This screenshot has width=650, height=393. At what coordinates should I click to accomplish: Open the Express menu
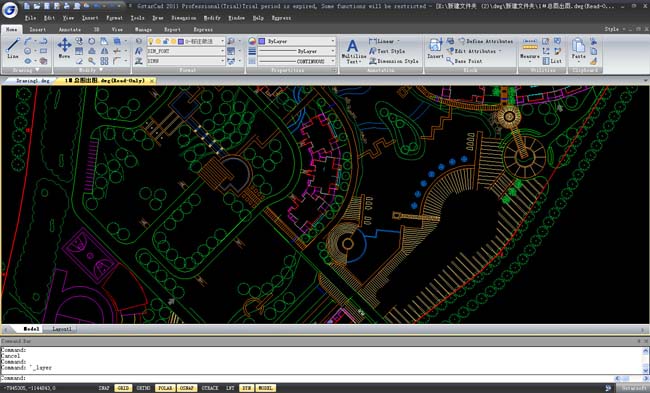(281, 18)
